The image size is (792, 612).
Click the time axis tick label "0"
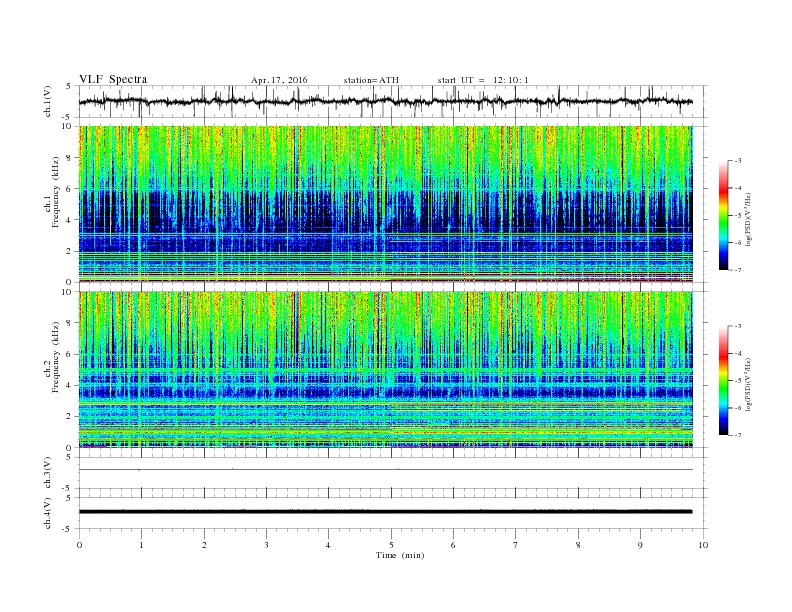point(79,545)
